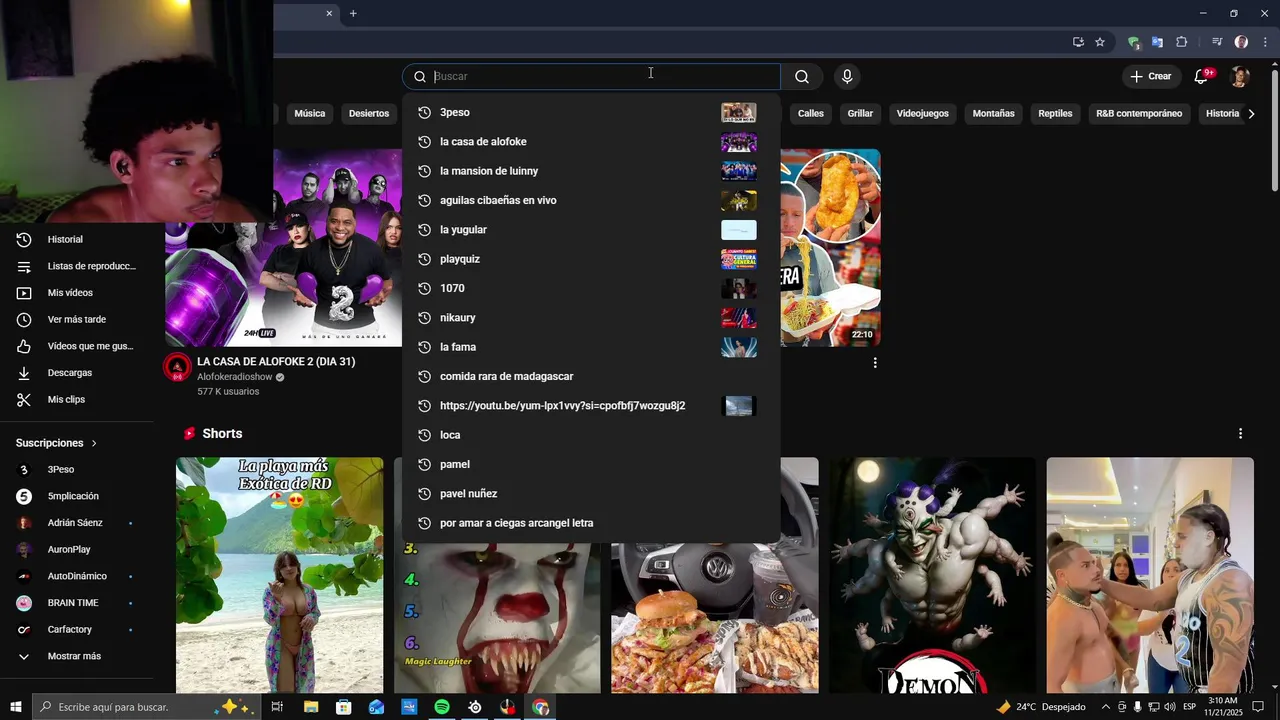Open the Demon creature short thumbnail
1280x720 pixels.
click(x=932, y=575)
